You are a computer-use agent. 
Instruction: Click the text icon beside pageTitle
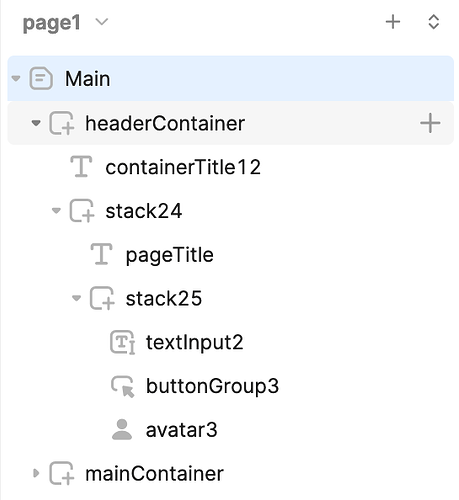point(102,254)
